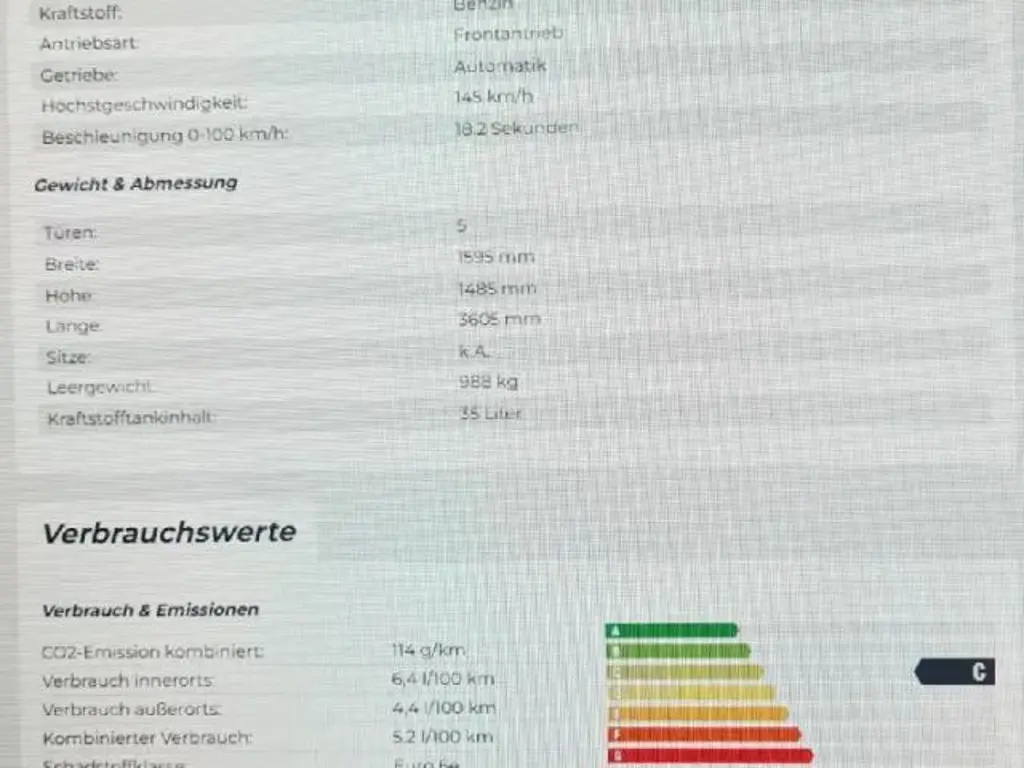Screen dimensions: 1024x768
Task: Click the dark green A efficiency bar
Action: tap(671, 630)
